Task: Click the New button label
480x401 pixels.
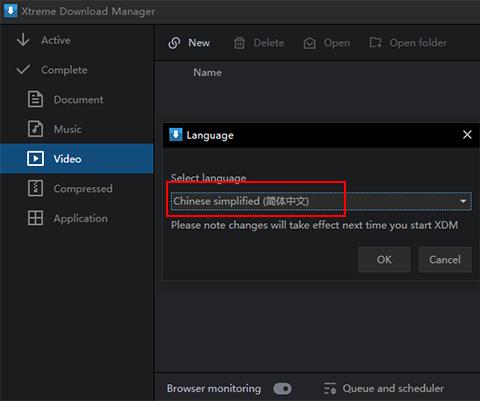Action: tap(199, 43)
